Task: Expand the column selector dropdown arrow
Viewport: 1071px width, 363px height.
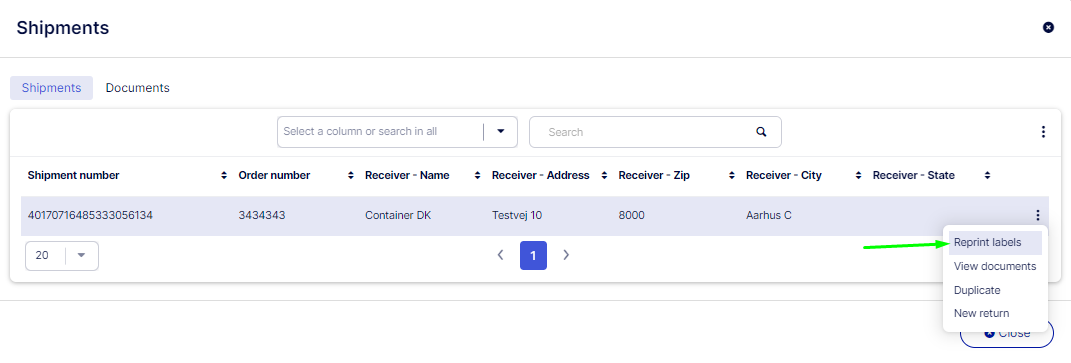Action: pos(501,131)
